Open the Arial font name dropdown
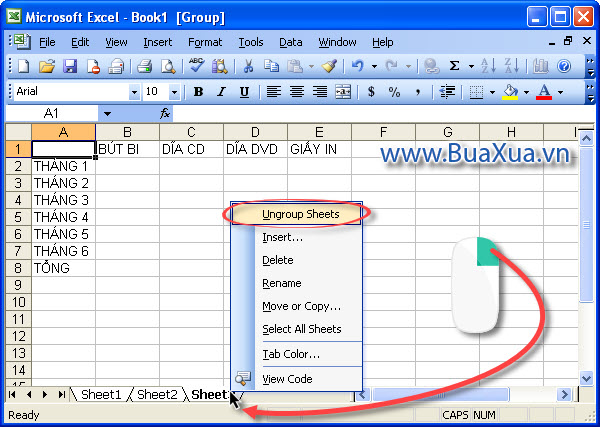 134,92
